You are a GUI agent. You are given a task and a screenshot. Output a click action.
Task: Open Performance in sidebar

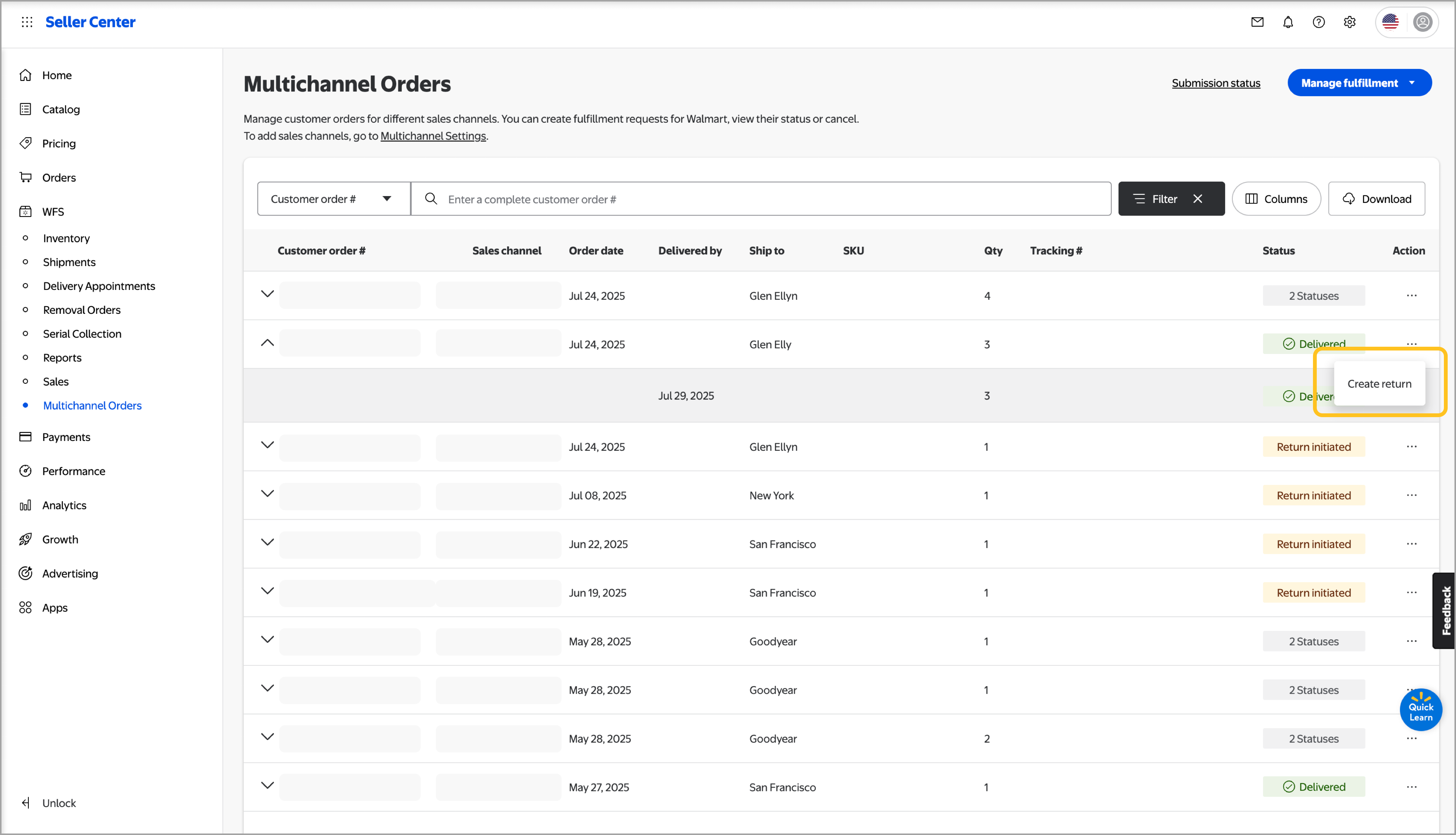[73, 471]
